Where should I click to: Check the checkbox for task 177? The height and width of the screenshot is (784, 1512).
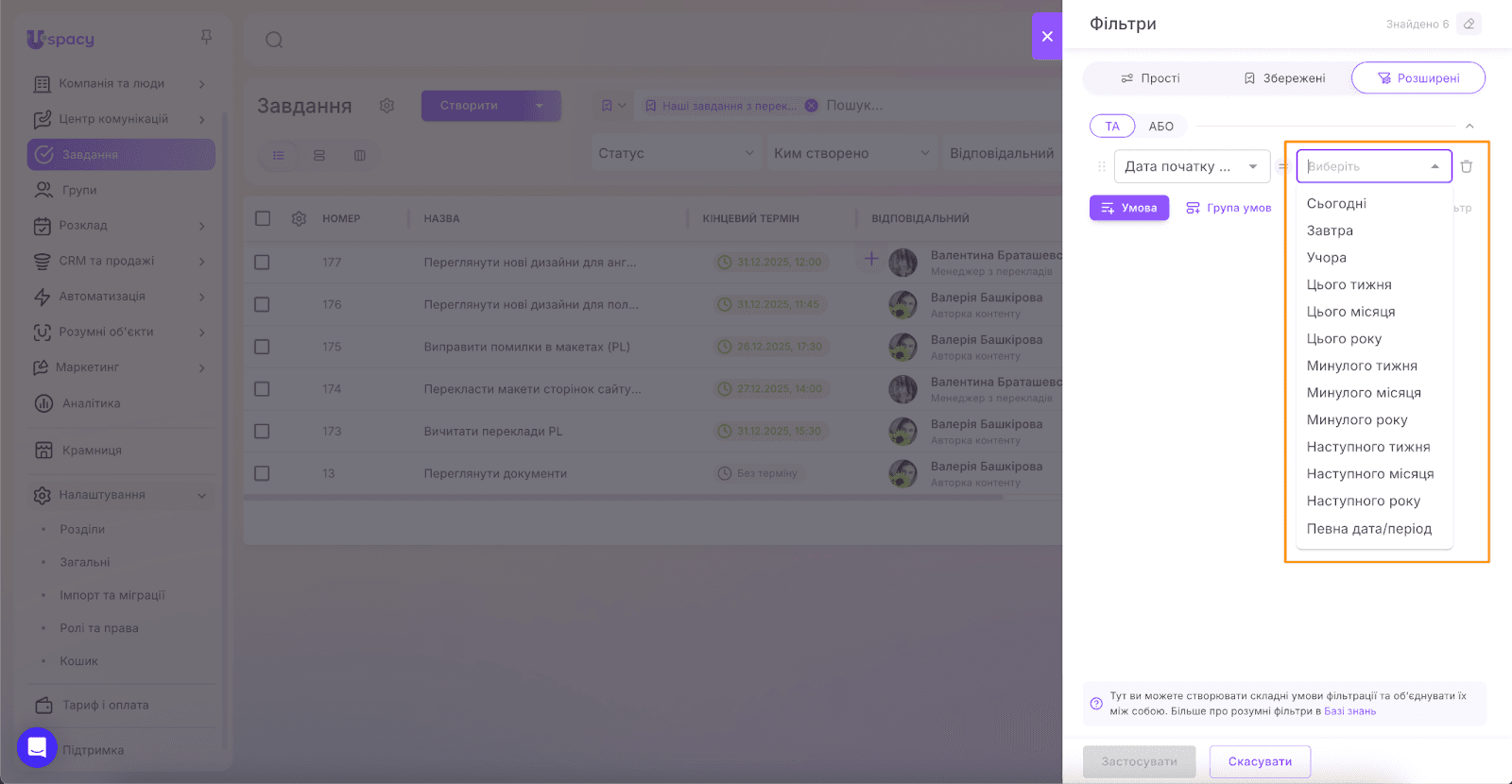pos(262,263)
